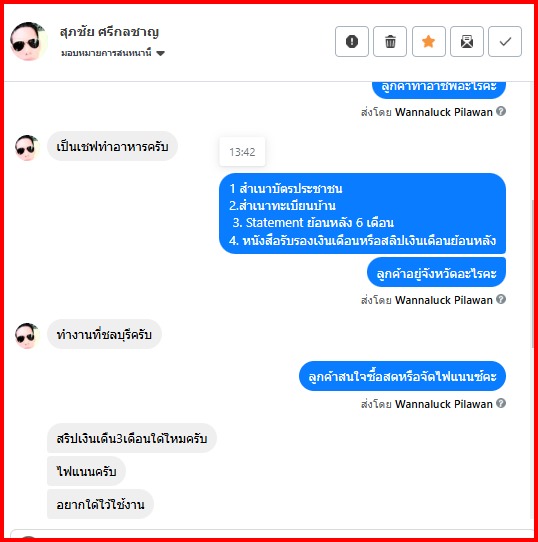Select the blue document requirements list message

click(362, 214)
